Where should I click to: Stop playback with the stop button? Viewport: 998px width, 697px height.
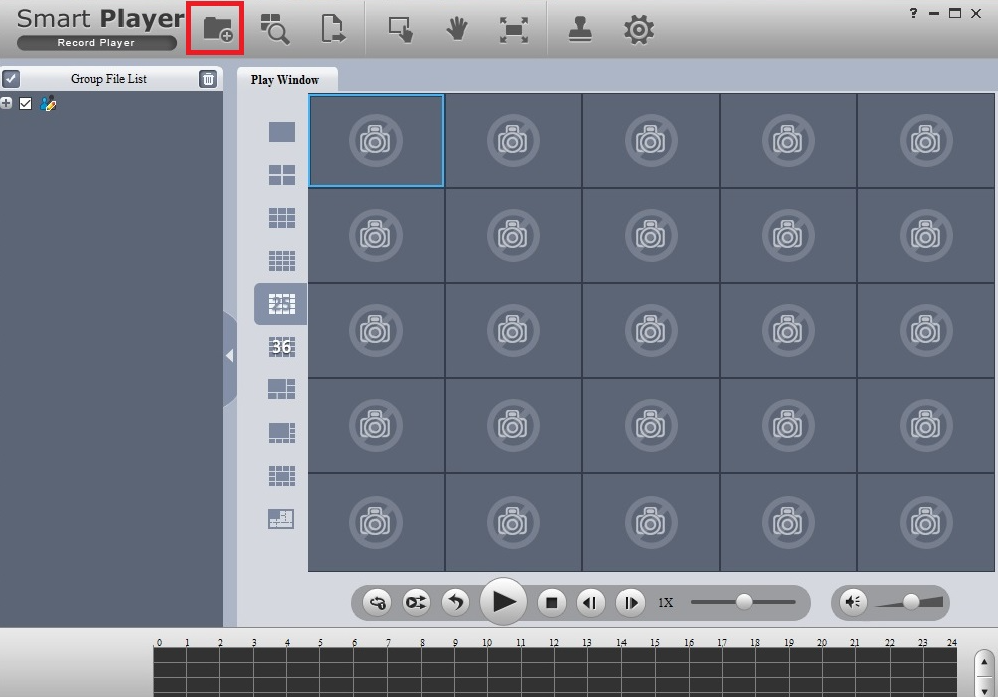coord(552,602)
